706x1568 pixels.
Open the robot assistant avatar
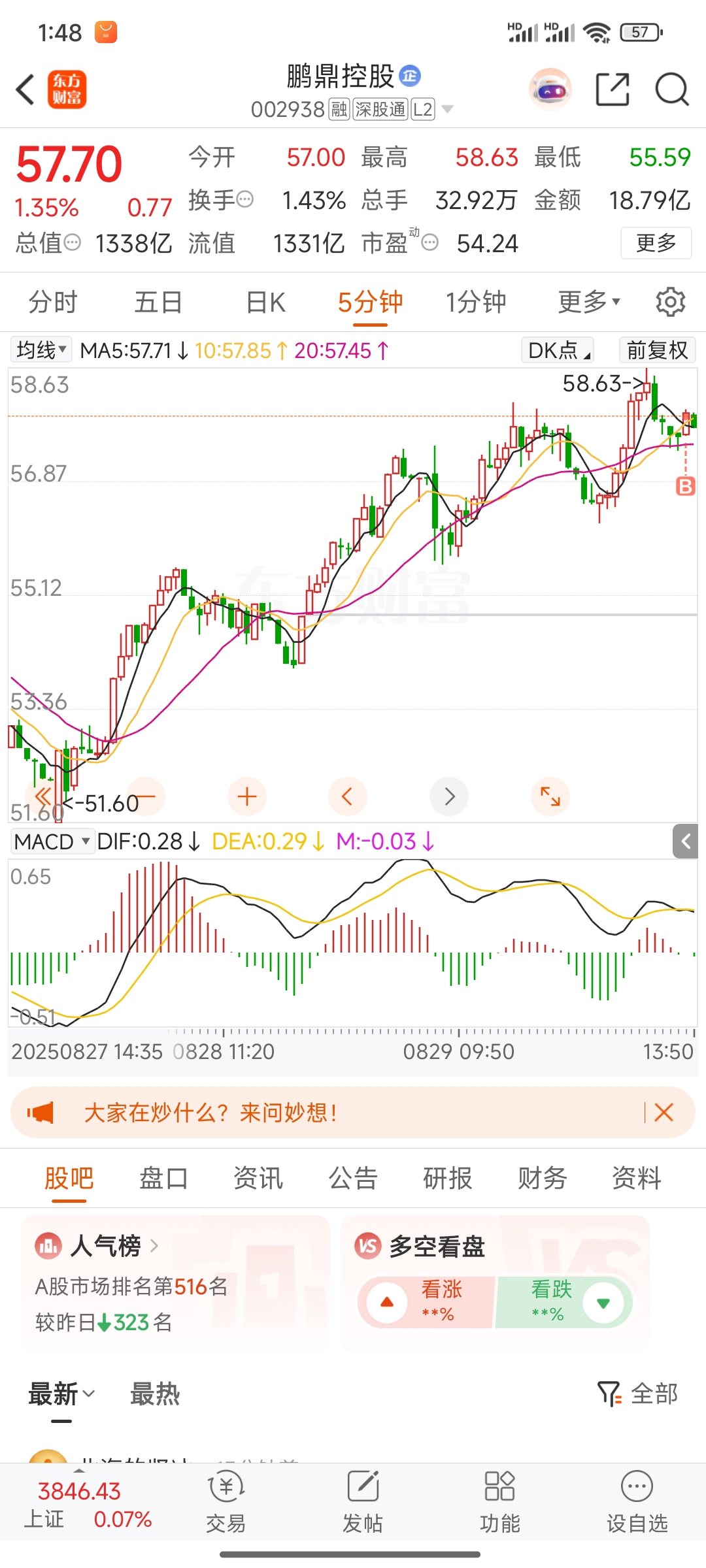(550, 90)
